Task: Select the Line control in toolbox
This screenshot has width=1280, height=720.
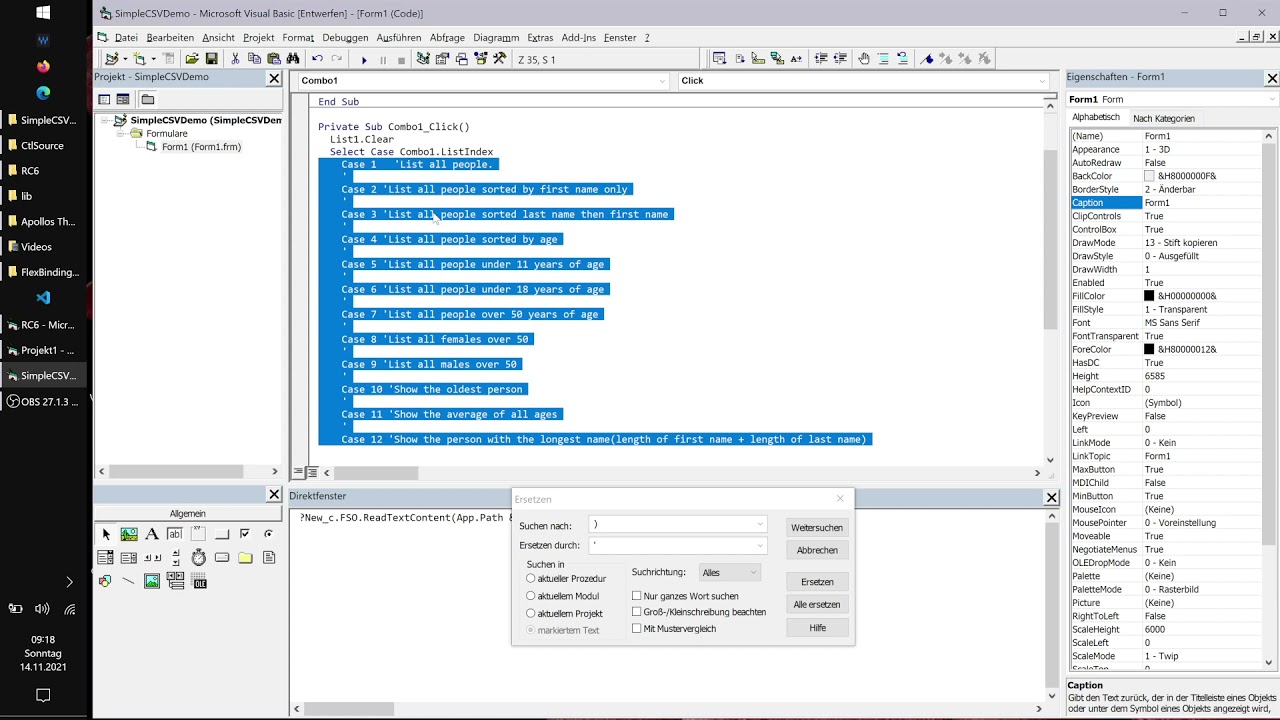Action: click(x=128, y=581)
